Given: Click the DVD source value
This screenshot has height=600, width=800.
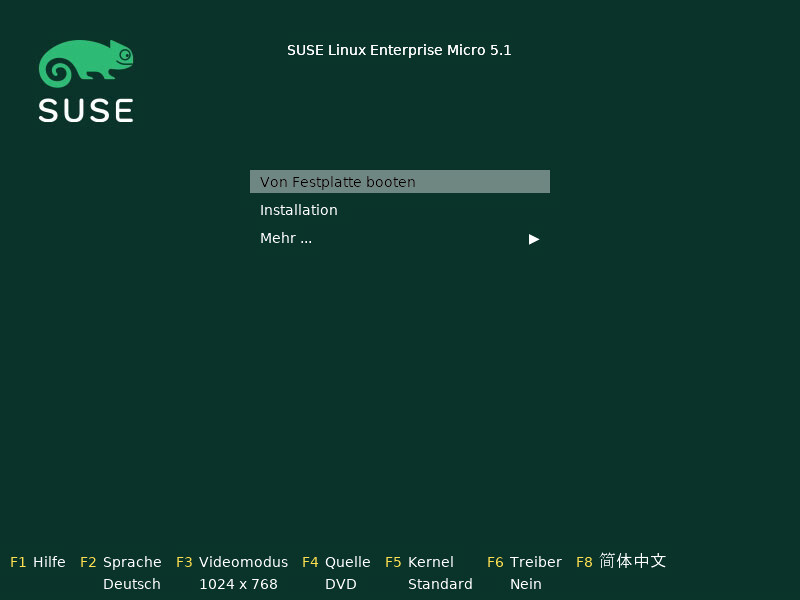Looking at the screenshot, I should pos(340,584).
